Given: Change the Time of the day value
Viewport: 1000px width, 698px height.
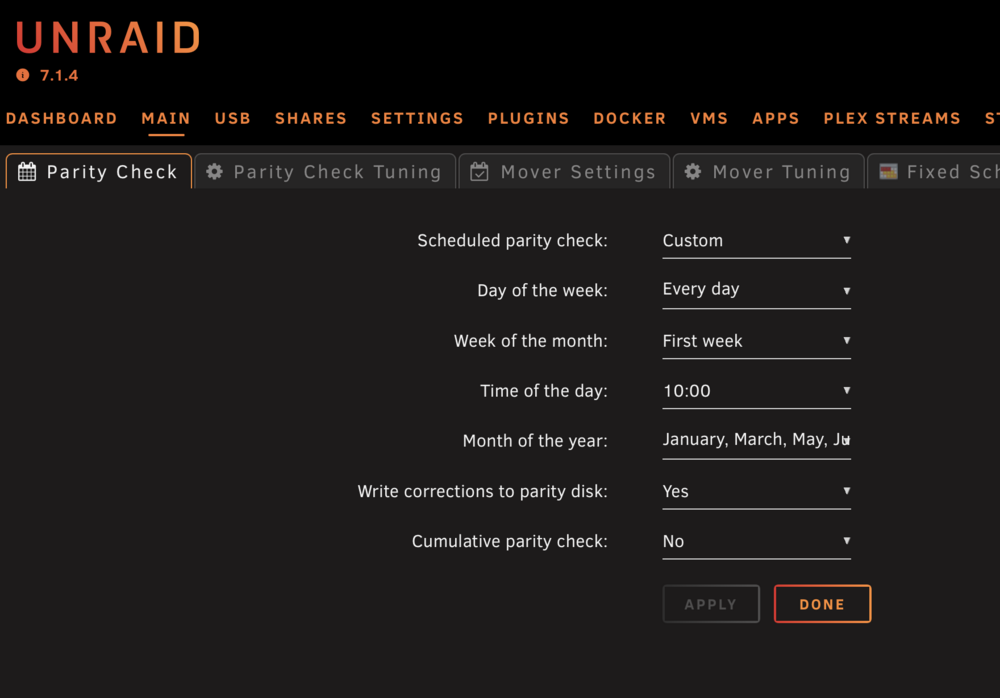Looking at the screenshot, I should click(756, 391).
